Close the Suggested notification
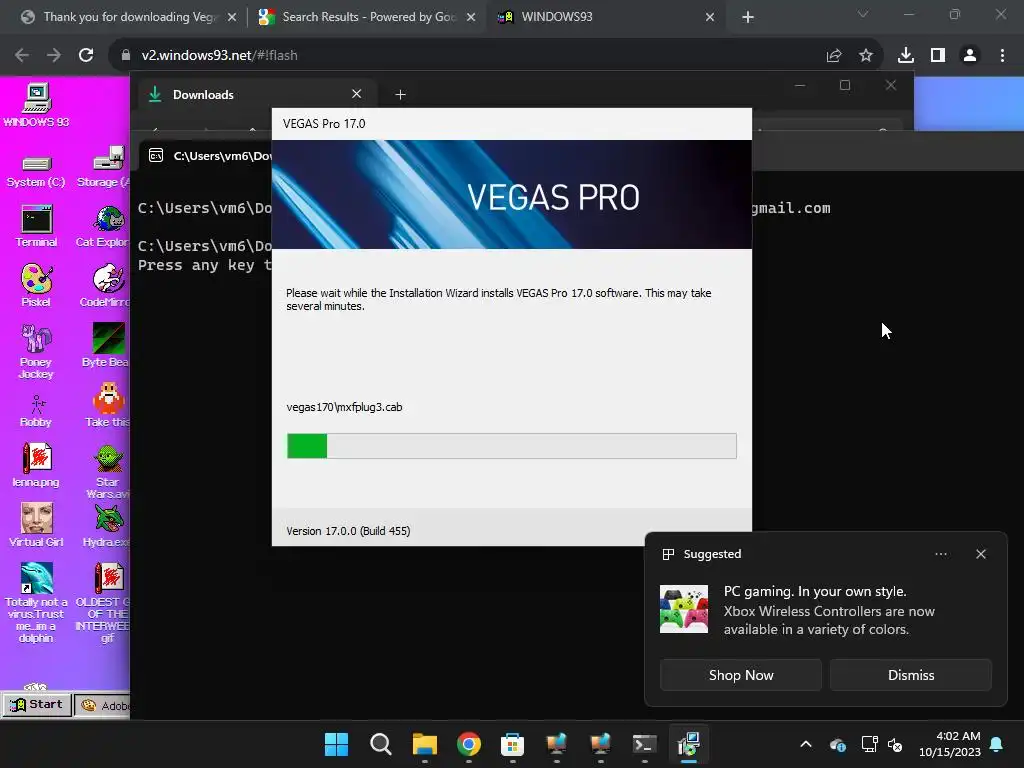Viewport: 1024px width, 768px height. tap(981, 554)
